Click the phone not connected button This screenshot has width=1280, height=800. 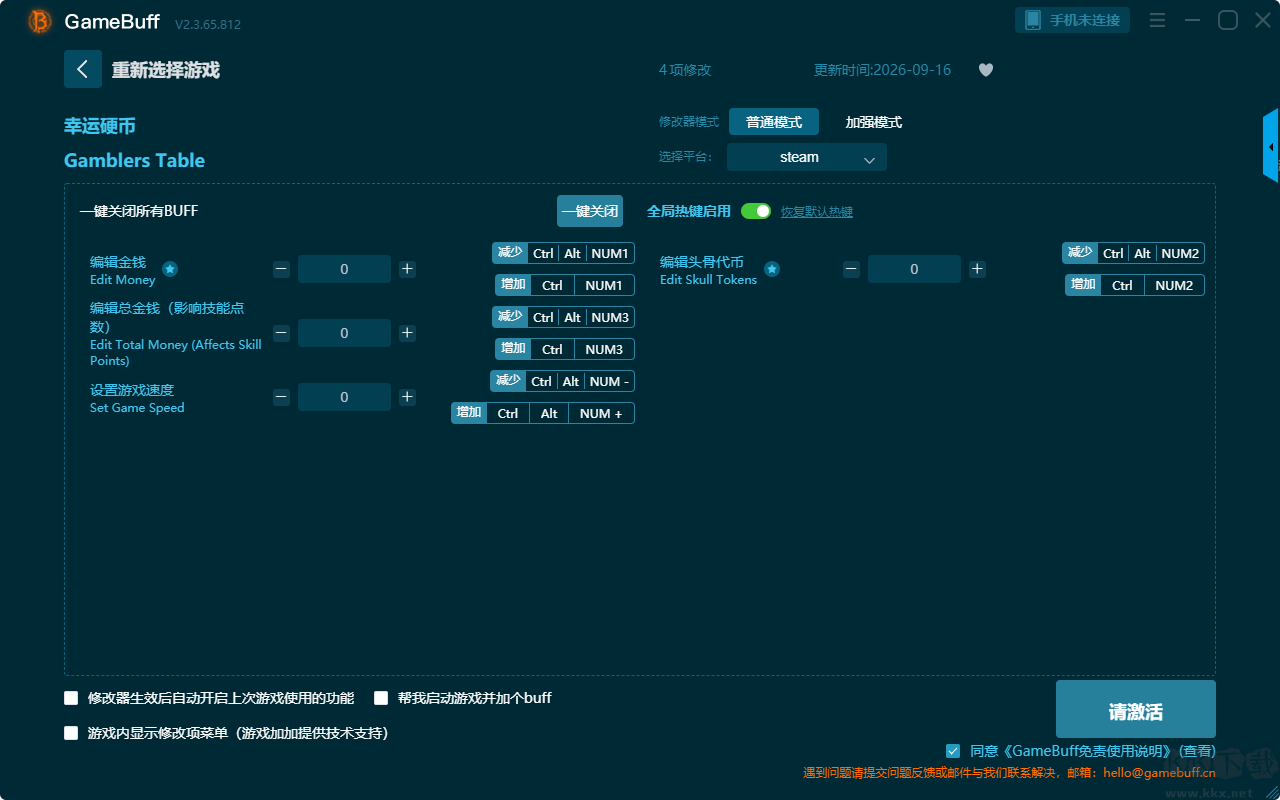pyautogui.click(x=1073, y=20)
